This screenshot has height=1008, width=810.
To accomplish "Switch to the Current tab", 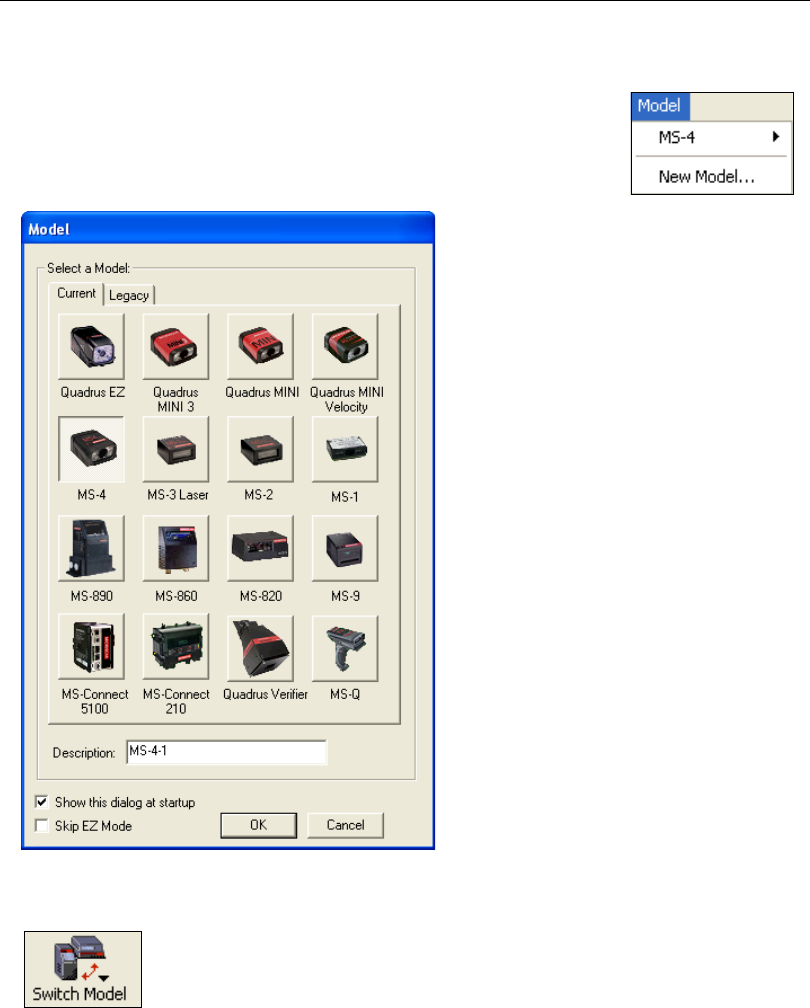I will tap(76, 293).
